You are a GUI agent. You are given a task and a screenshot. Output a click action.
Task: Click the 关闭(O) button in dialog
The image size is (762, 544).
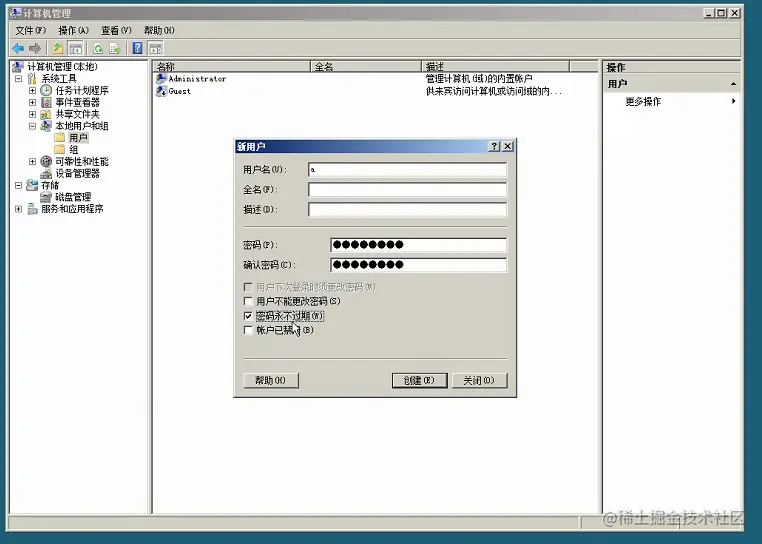(x=480, y=380)
